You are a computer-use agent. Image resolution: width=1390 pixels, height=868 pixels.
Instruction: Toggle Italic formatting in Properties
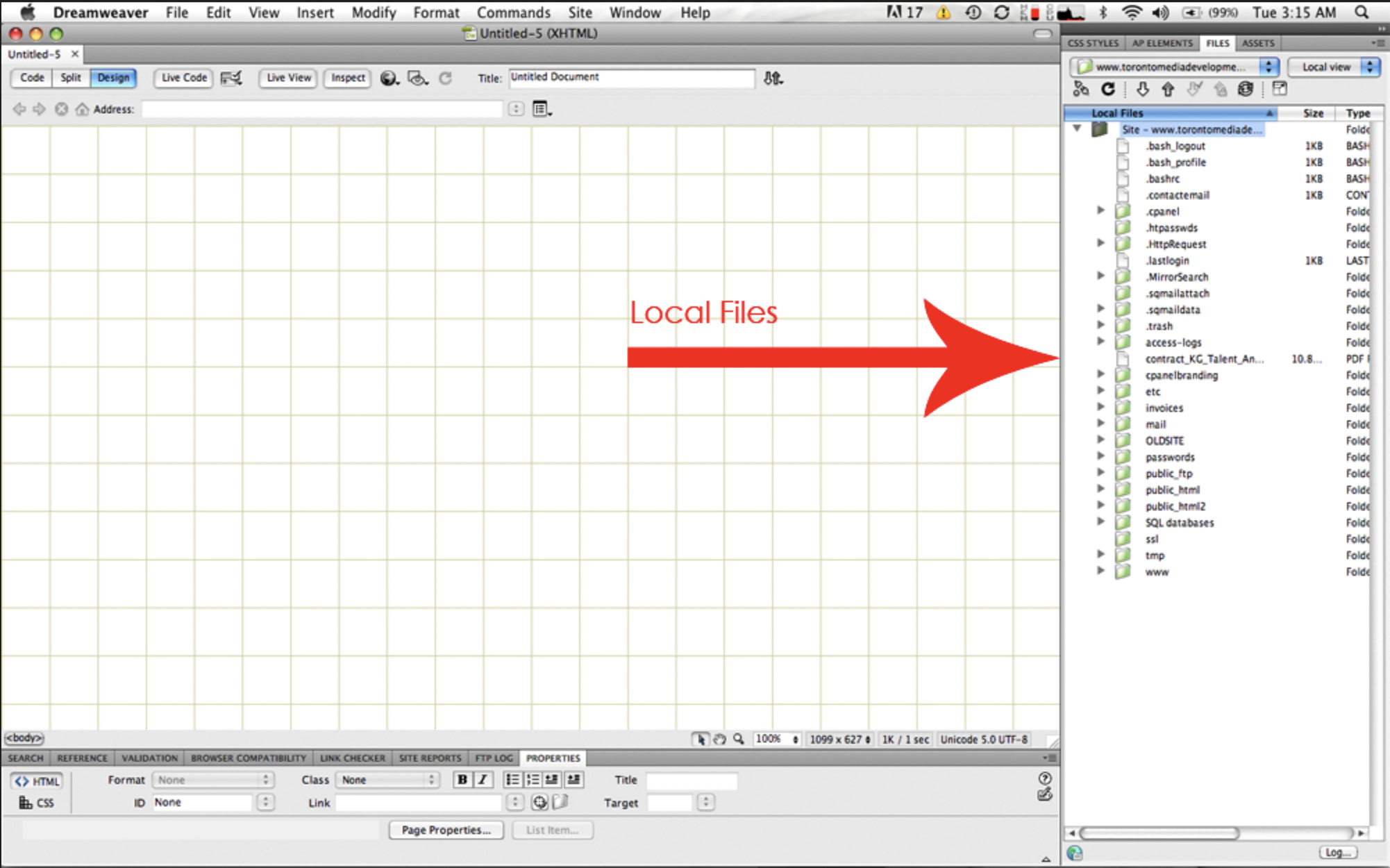(483, 780)
